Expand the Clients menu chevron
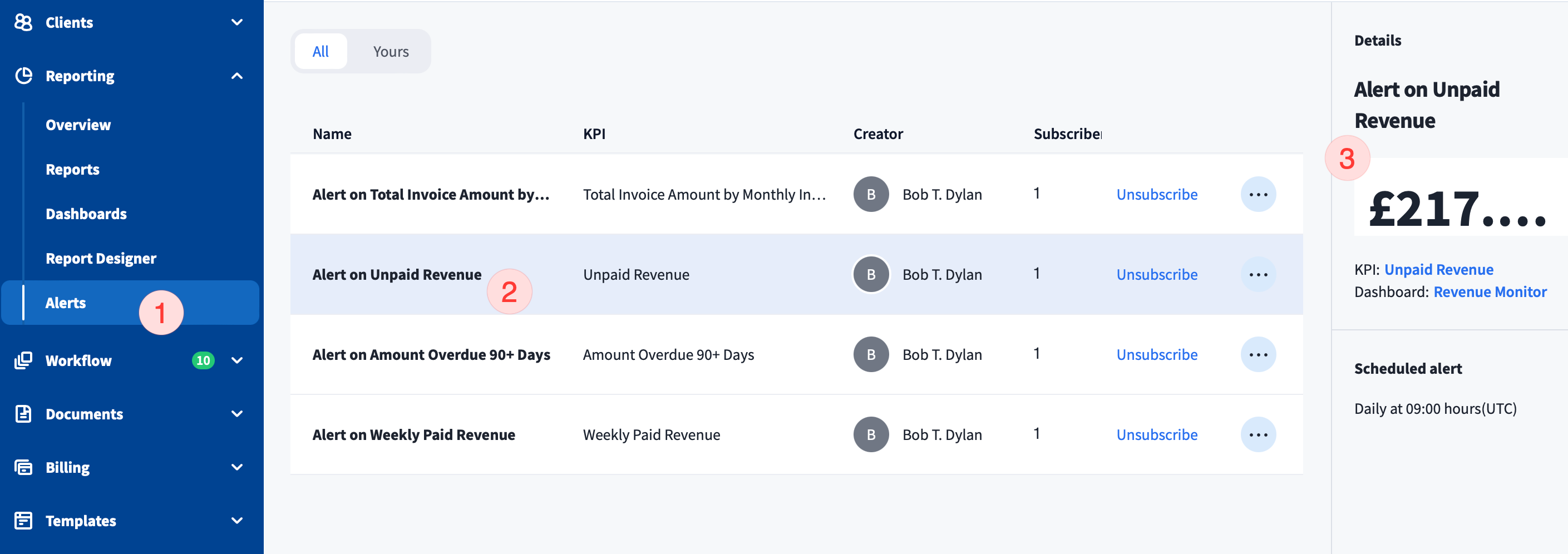The height and width of the screenshot is (554, 1568). point(237,22)
